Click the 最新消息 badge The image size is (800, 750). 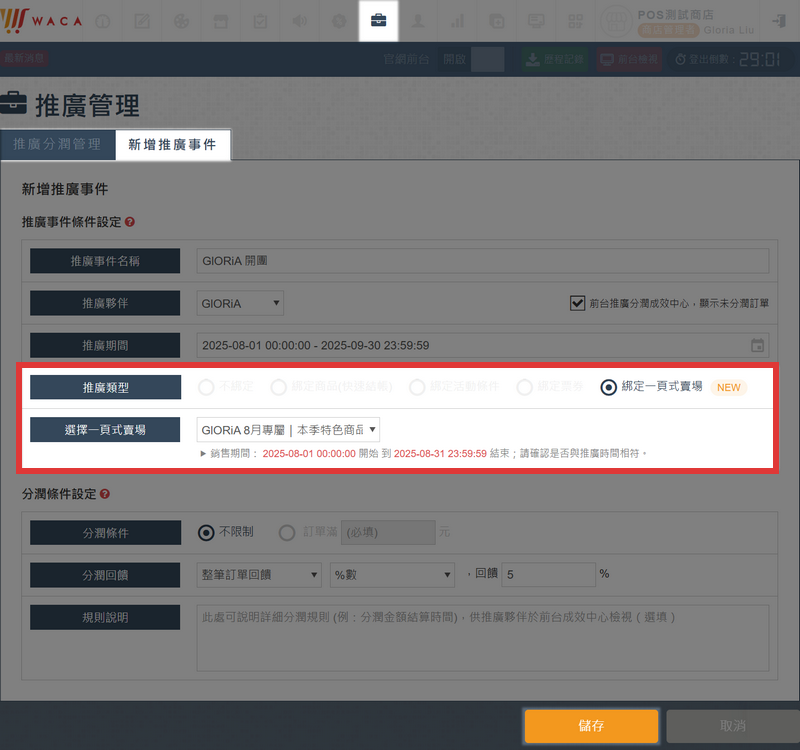click(23, 58)
